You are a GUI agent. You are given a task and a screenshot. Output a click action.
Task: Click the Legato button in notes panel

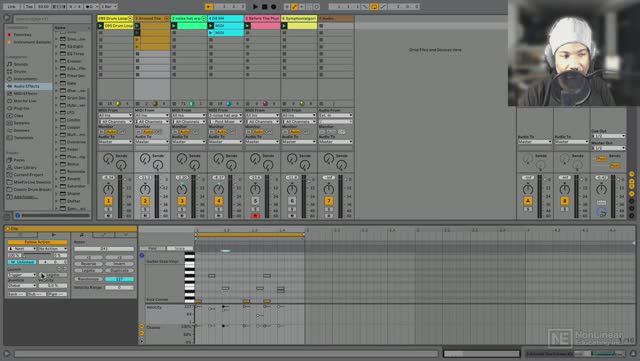coord(88,270)
